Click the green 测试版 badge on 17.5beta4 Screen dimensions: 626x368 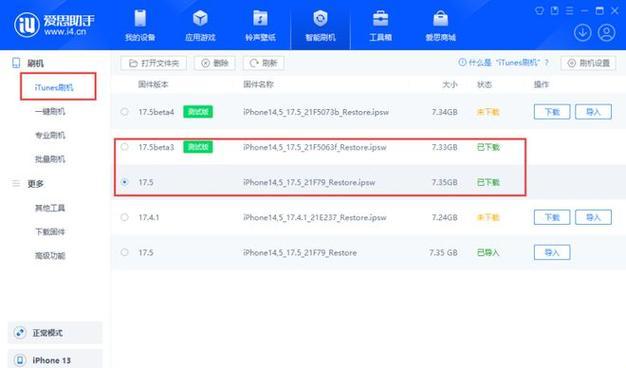click(198, 112)
